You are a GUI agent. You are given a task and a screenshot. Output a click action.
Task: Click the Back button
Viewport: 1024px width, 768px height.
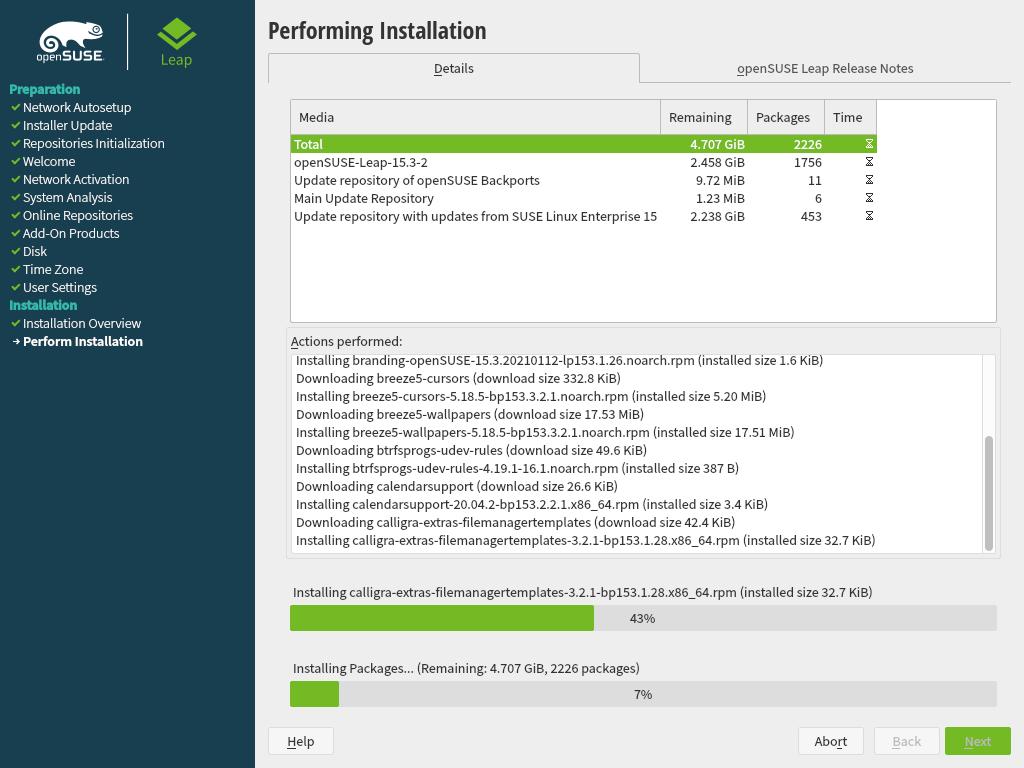pos(906,741)
